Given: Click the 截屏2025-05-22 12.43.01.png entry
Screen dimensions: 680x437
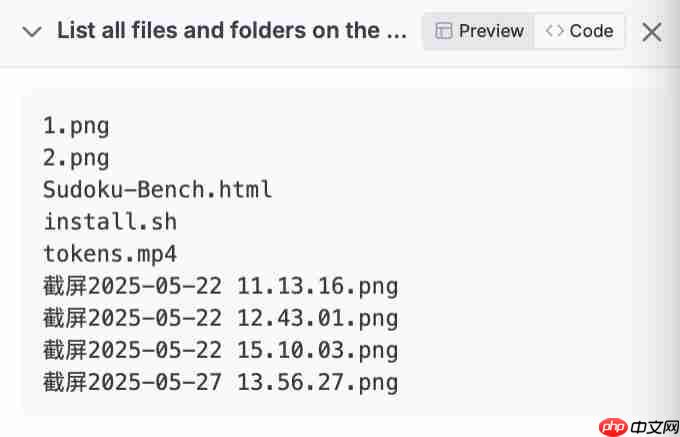Looking at the screenshot, I should point(220,319).
